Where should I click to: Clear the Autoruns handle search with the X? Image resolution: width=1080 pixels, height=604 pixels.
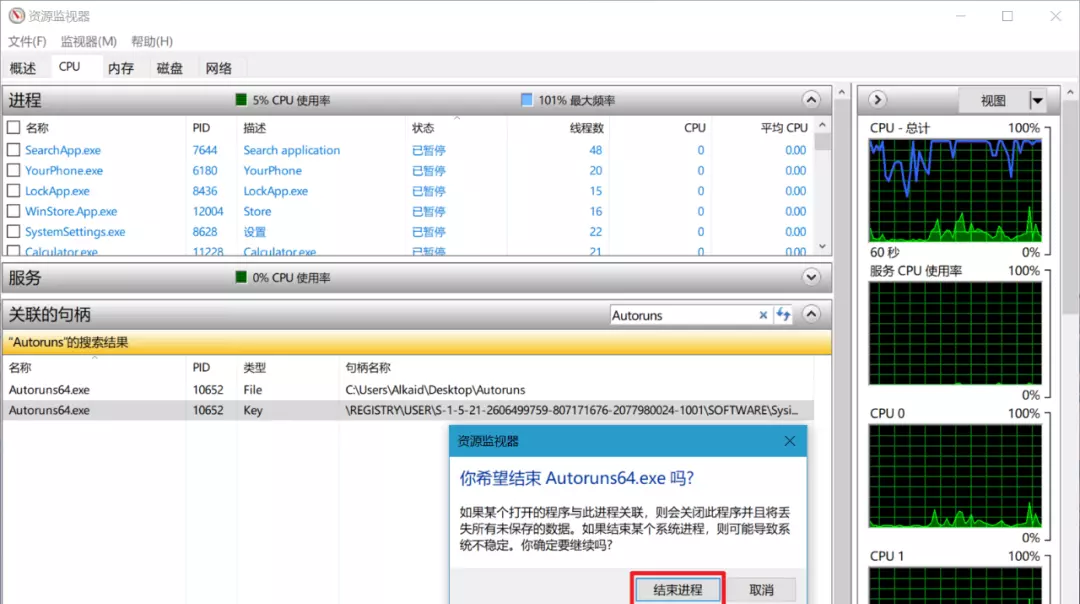(763, 315)
